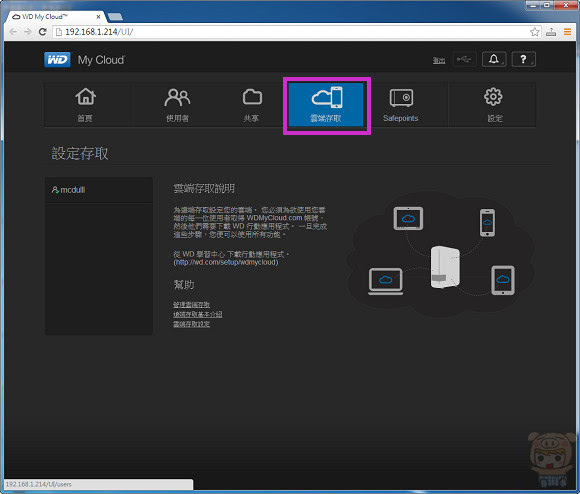Open a new browser tab
The width and height of the screenshot is (580, 494).
tap(115, 17)
